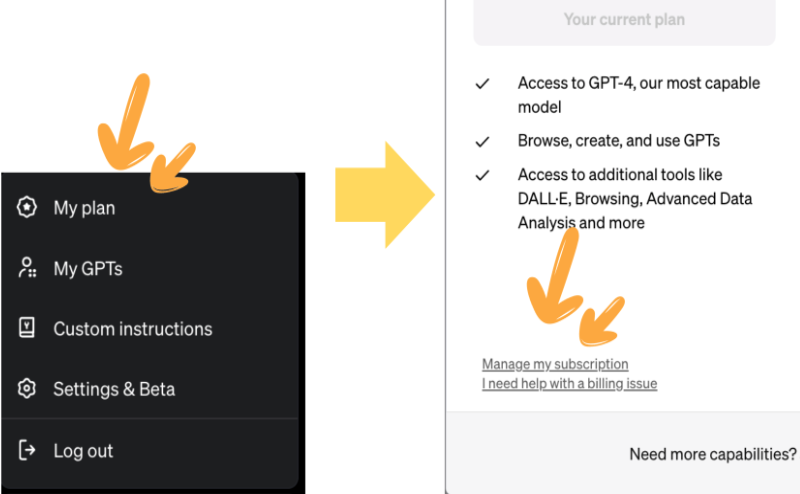Click the large yellow right arrow
The width and height of the screenshot is (800, 494).
[385, 195]
